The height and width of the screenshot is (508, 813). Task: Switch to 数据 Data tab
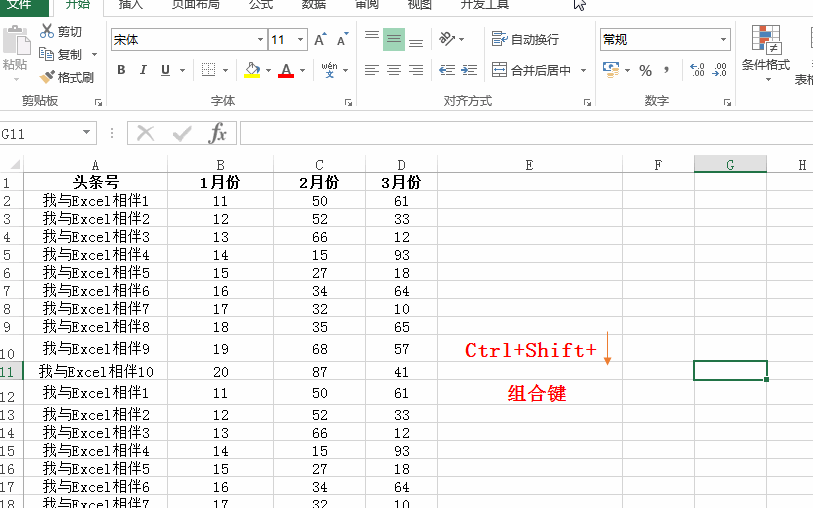coord(314,5)
